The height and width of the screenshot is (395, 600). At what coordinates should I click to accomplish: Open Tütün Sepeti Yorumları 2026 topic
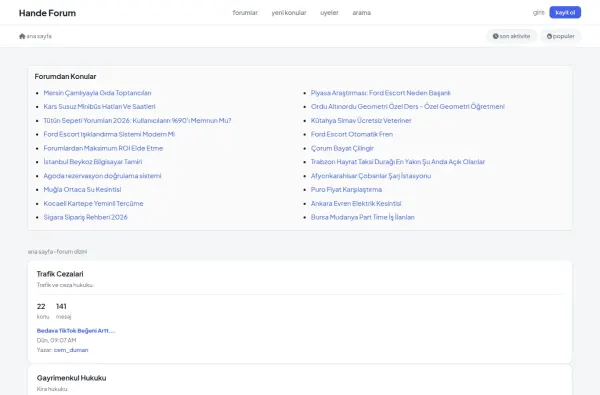tap(137, 121)
